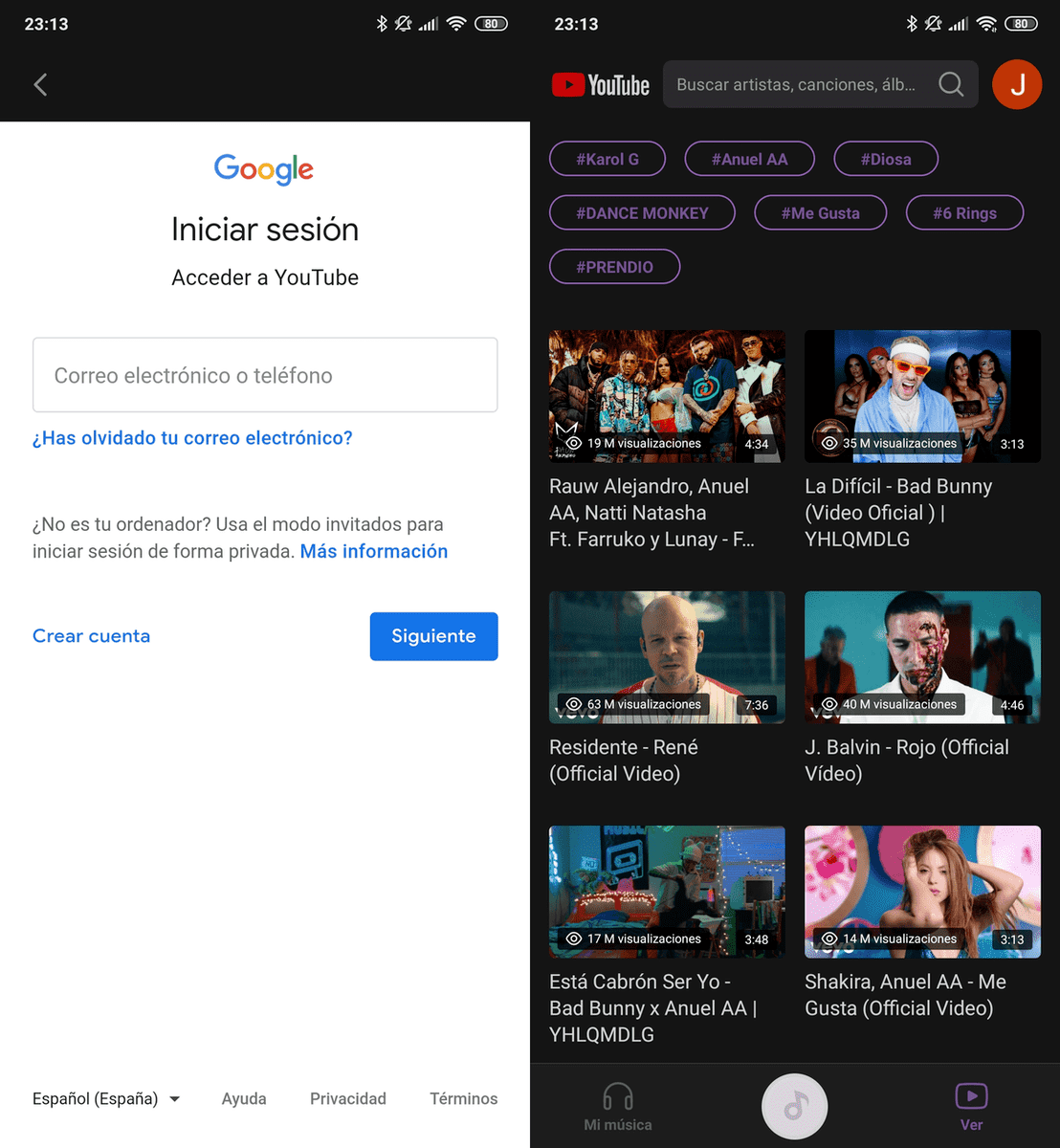
Task: Open the J profile avatar
Action: click(1017, 84)
